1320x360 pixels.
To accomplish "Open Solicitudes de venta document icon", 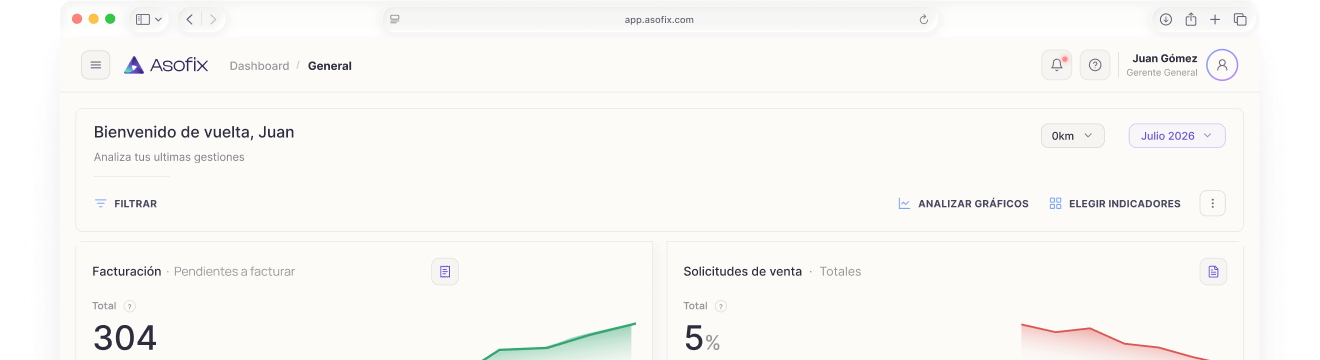I will (x=1213, y=271).
